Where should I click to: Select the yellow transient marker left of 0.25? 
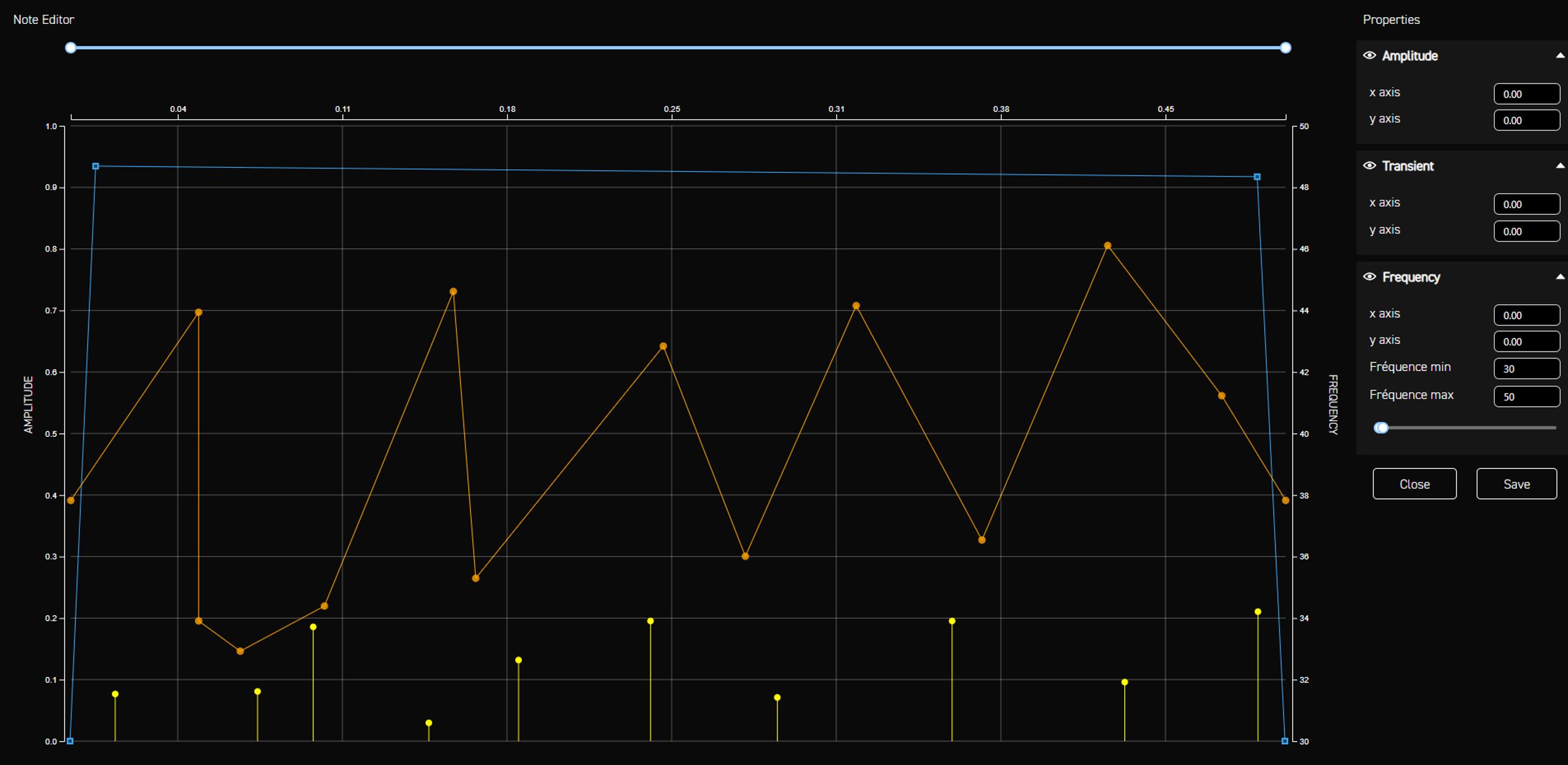[650, 621]
